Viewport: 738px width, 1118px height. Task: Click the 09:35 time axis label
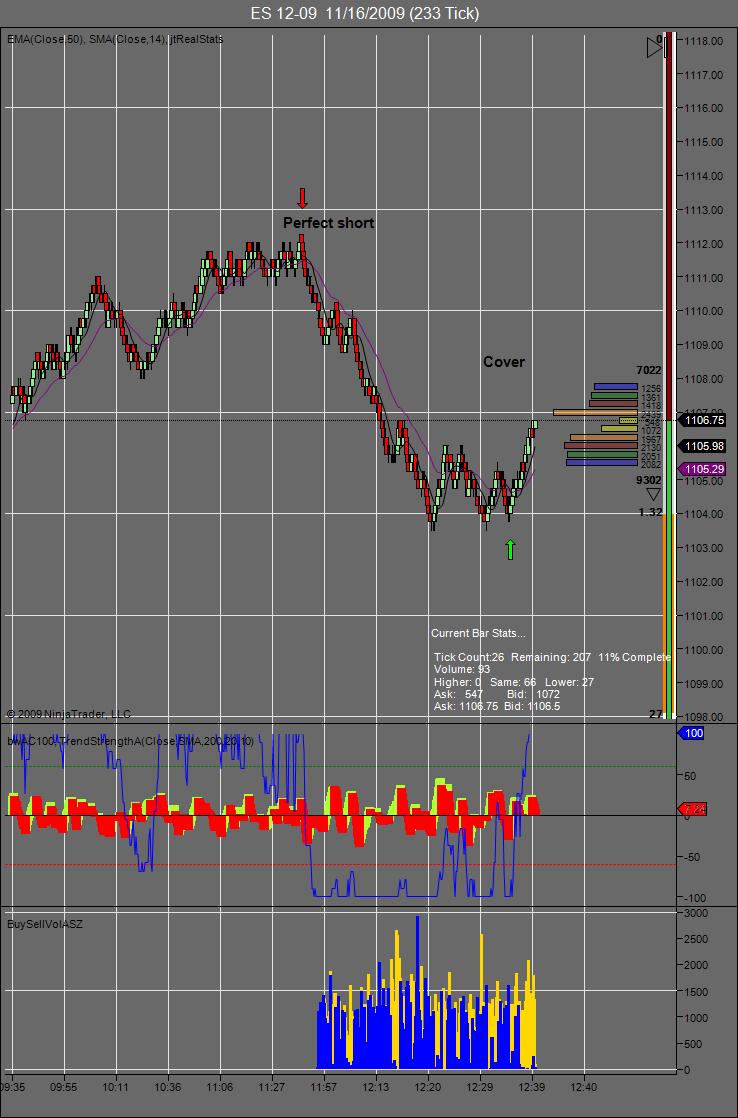[x=12, y=1089]
